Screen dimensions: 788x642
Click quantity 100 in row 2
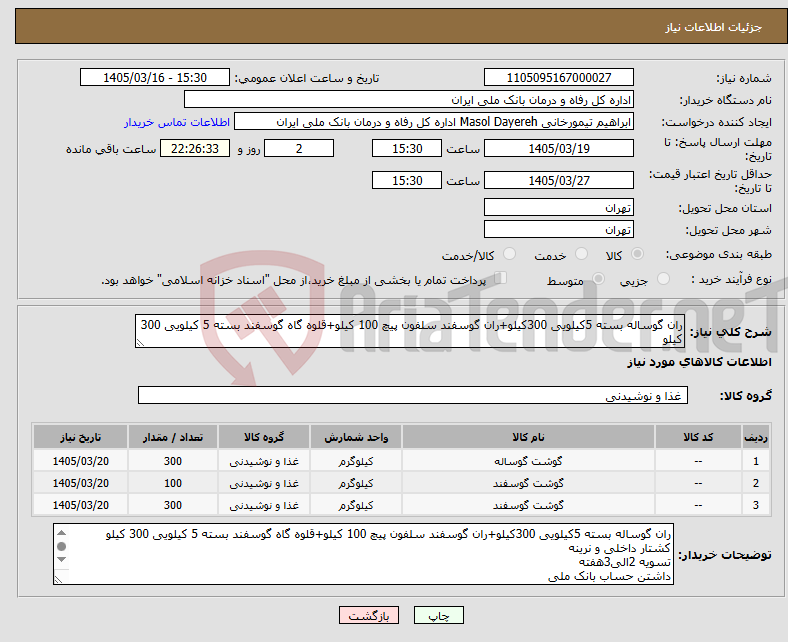tap(173, 483)
